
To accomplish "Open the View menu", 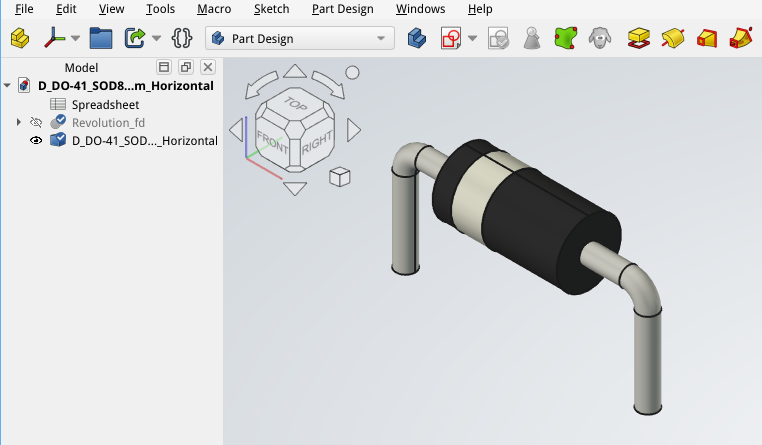I will pos(111,9).
